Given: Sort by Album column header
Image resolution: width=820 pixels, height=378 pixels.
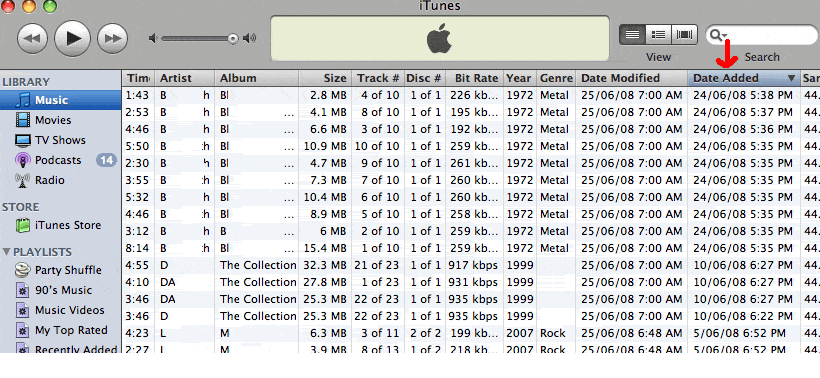Looking at the screenshot, I should 257,78.
